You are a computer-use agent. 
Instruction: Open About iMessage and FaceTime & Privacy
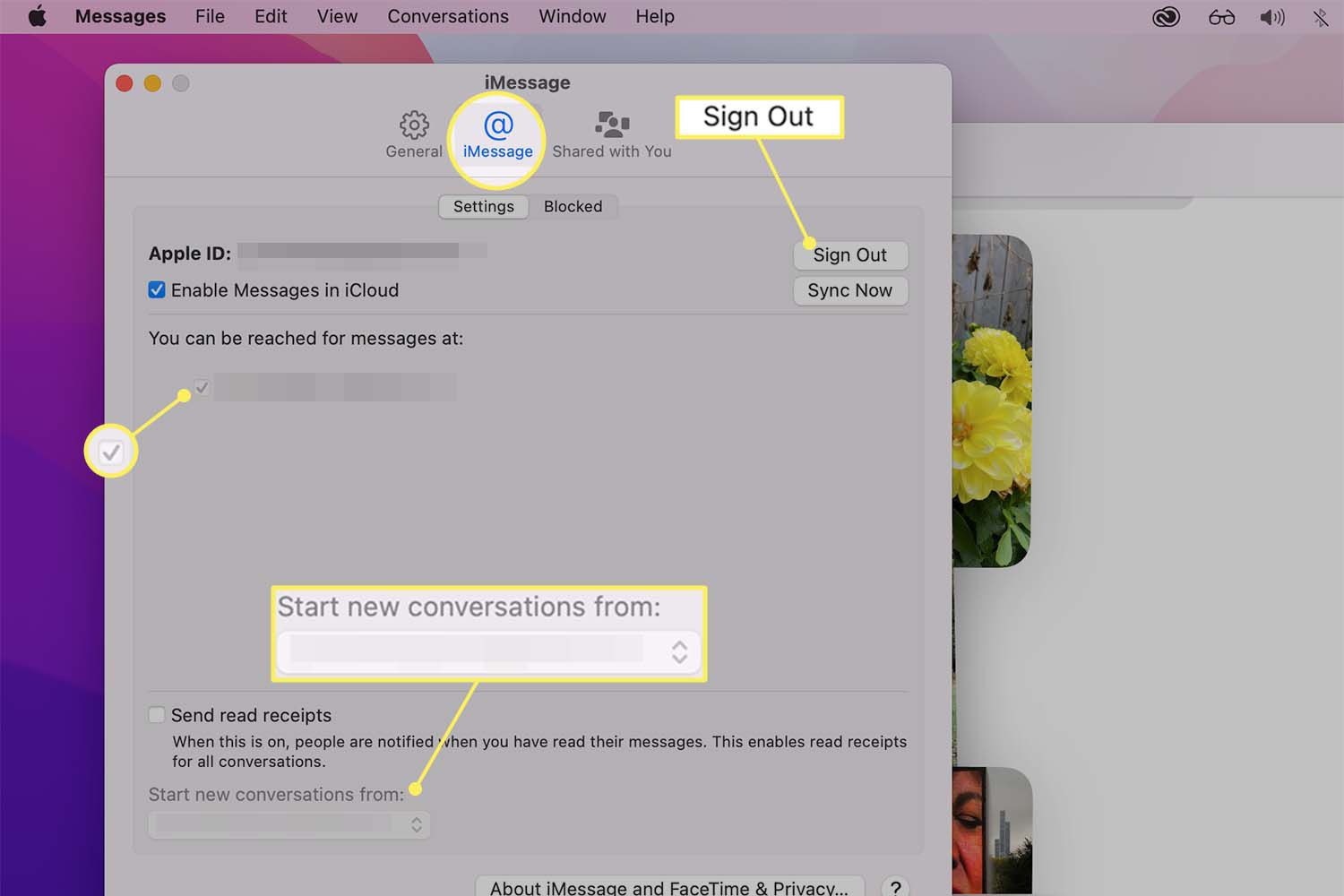[x=668, y=887]
